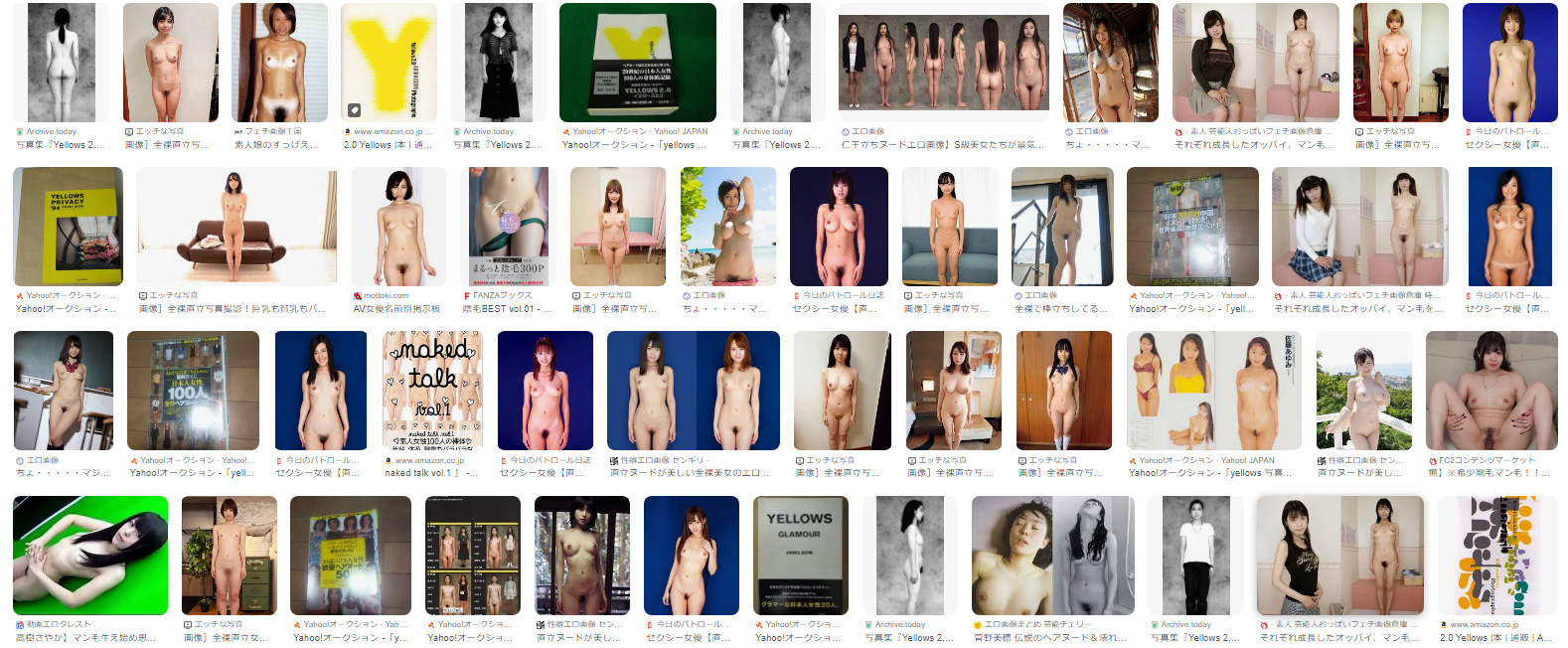Image resolution: width=1568 pixels, height=648 pixels.
Task: Open the Yellows Glamour book cover thumbnail
Action: click(801, 556)
